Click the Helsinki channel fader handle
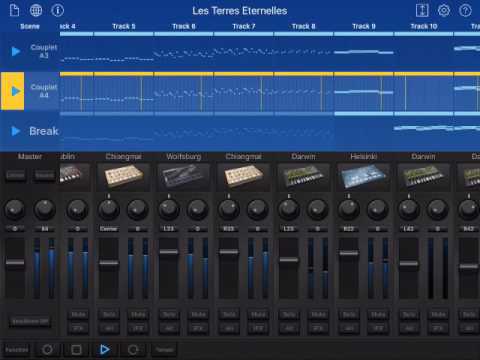Image resolution: width=480 pixels, height=360 pixels. click(x=349, y=253)
